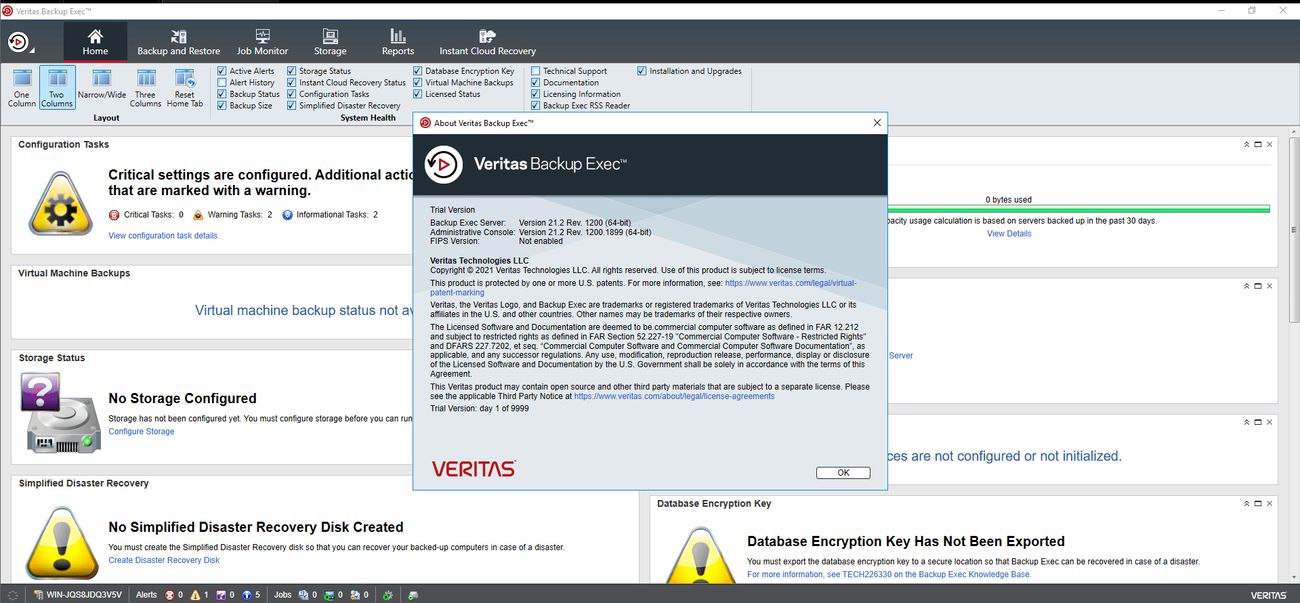Enable the Technical Support checkbox

click(x=536, y=71)
